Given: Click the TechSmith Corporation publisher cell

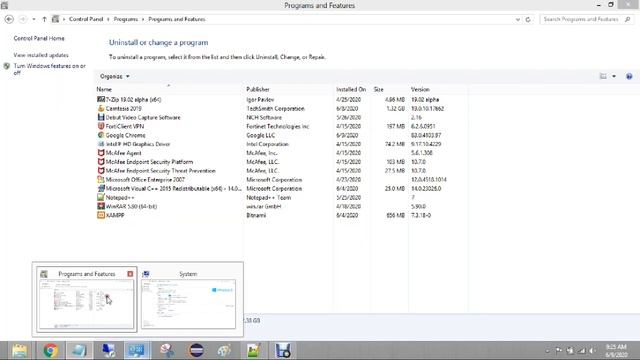Looking at the screenshot, I should coord(276,109).
